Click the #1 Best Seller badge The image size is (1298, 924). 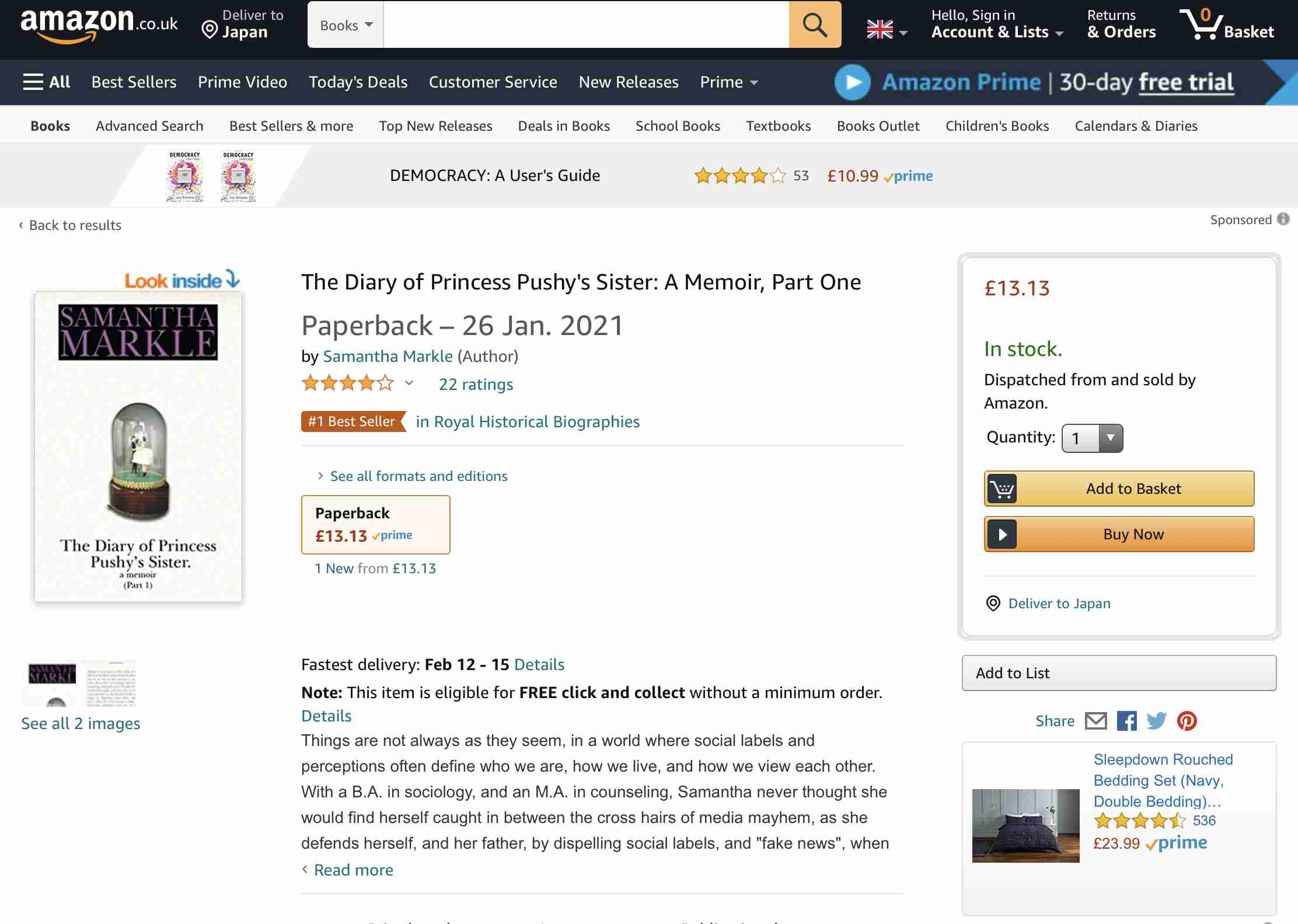tap(353, 421)
